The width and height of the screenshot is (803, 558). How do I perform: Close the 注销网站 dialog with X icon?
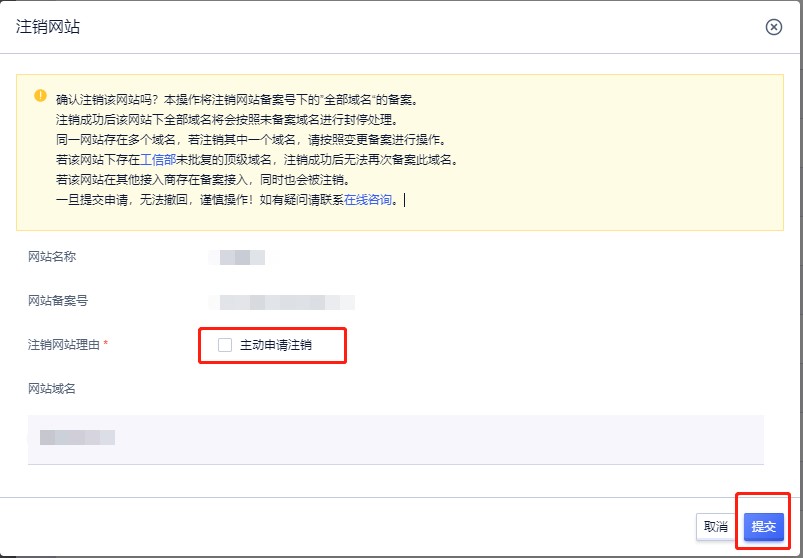tap(773, 27)
